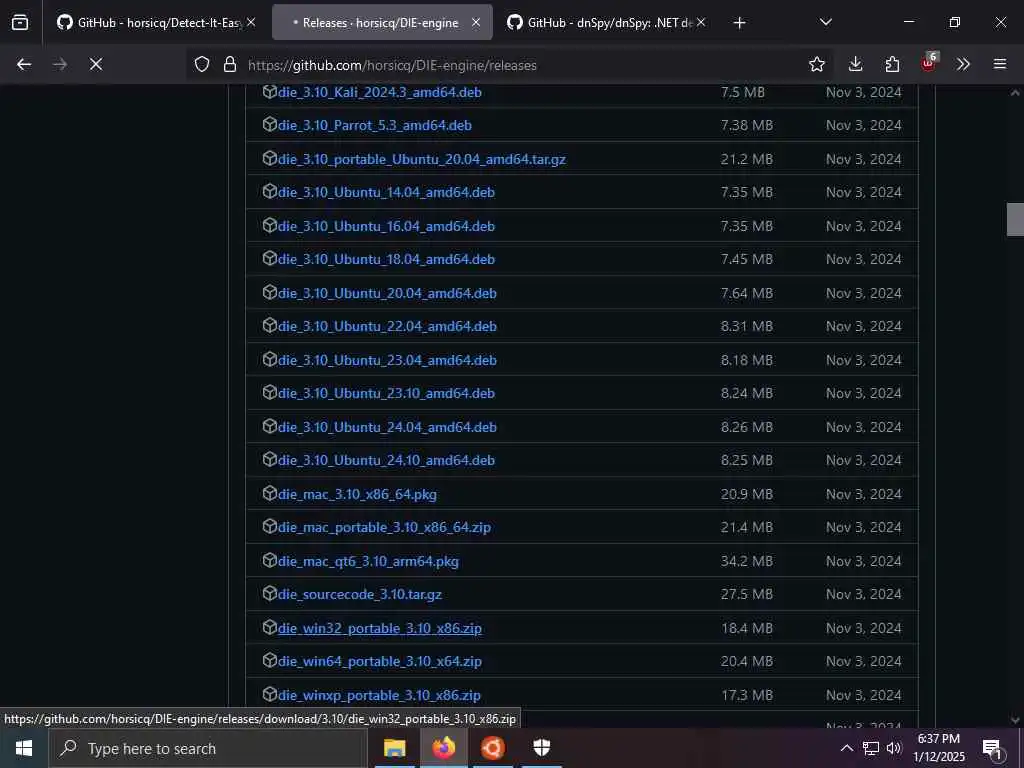
Task: Open the notification center icon
Action: coord(992,748)
